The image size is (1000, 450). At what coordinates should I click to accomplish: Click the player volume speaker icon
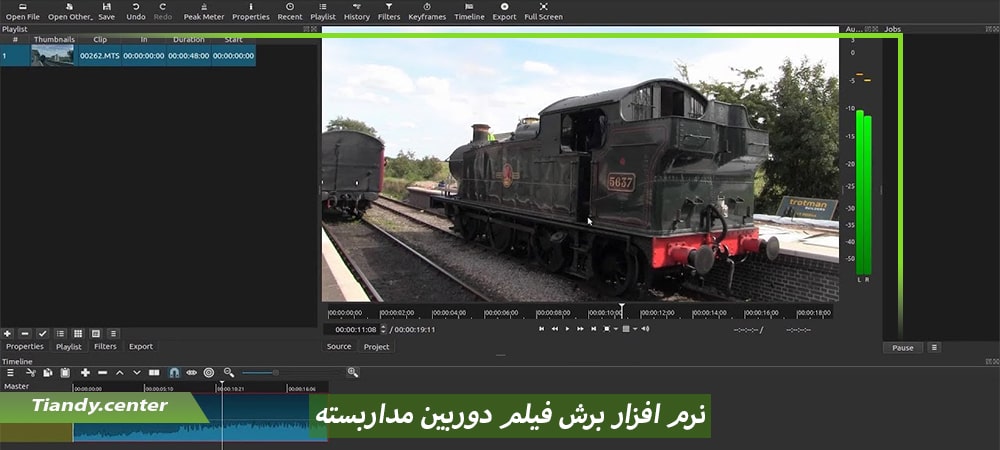point(645,329)
